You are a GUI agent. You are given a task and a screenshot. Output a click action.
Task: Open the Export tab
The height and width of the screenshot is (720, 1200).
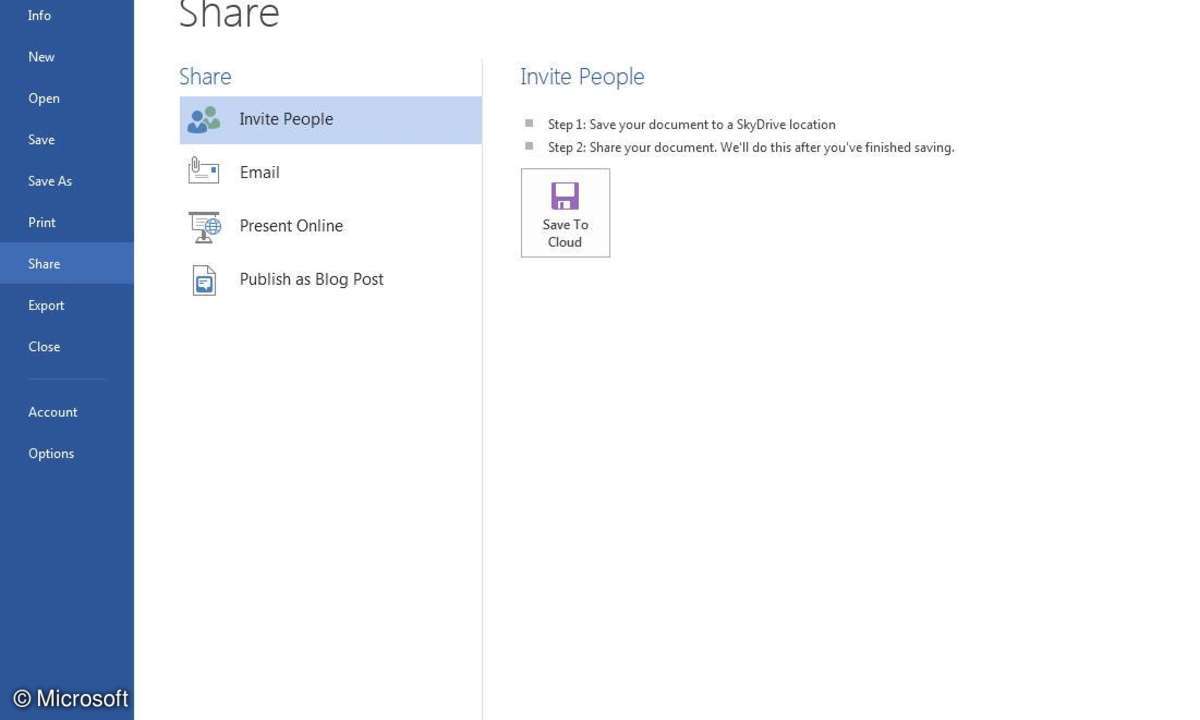tap(67, 305)
